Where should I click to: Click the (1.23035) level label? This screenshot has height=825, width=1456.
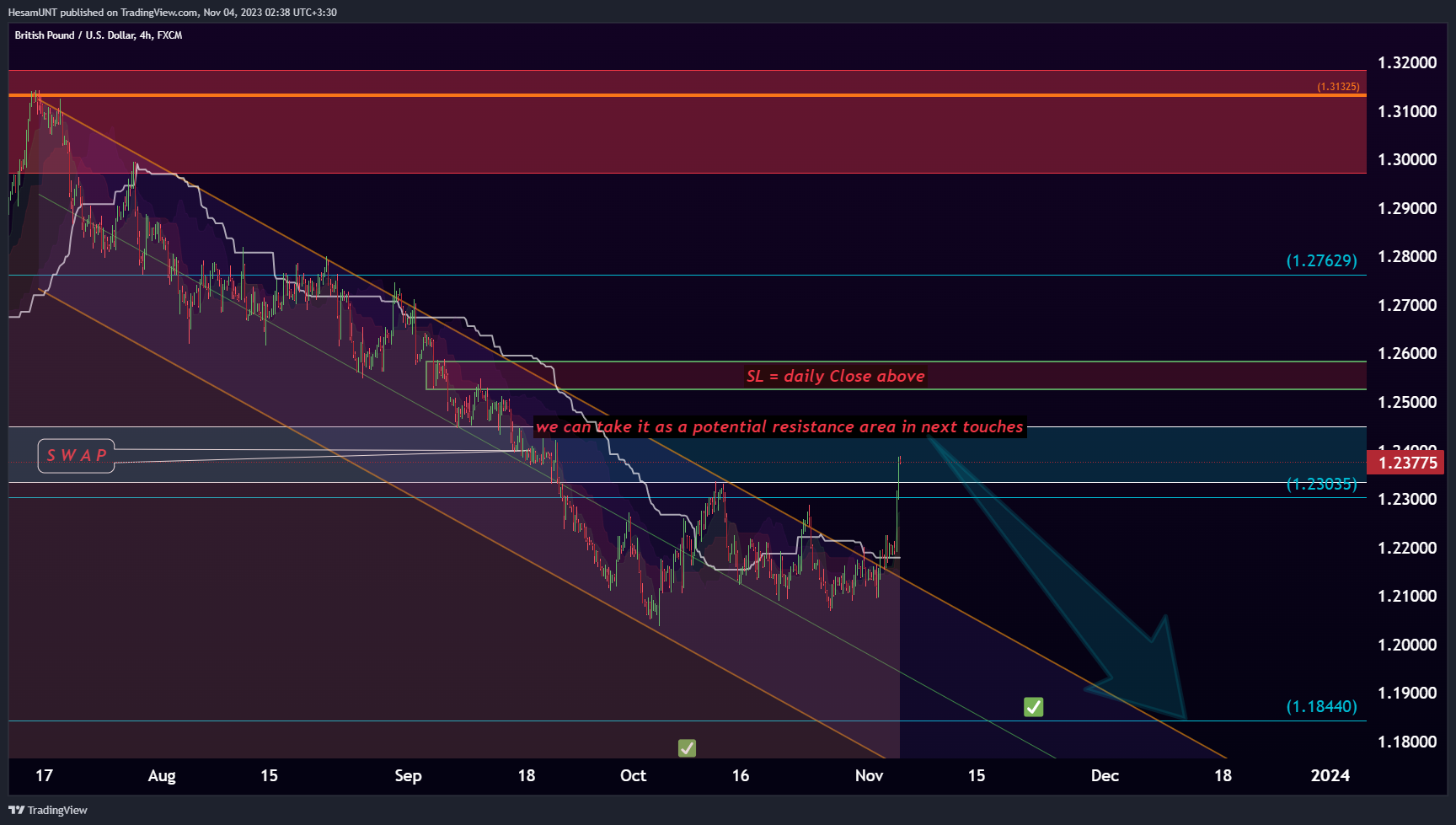point(1321,484)
